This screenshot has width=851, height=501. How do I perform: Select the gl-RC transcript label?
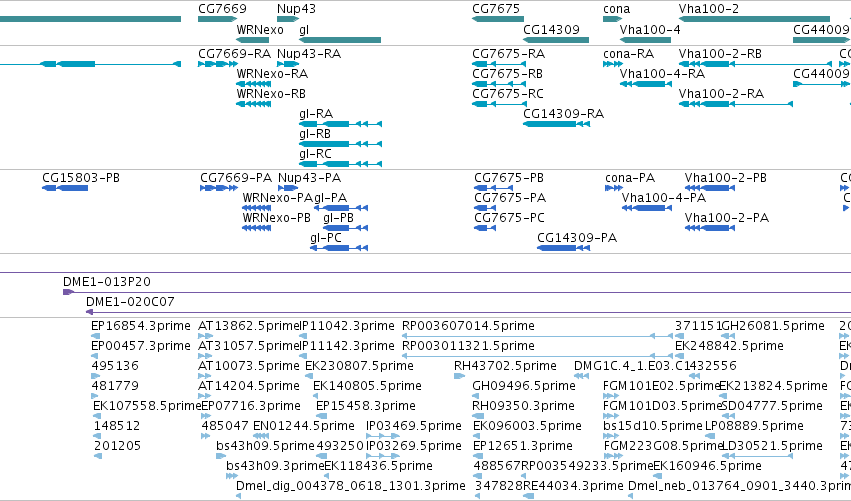[315, 154]
